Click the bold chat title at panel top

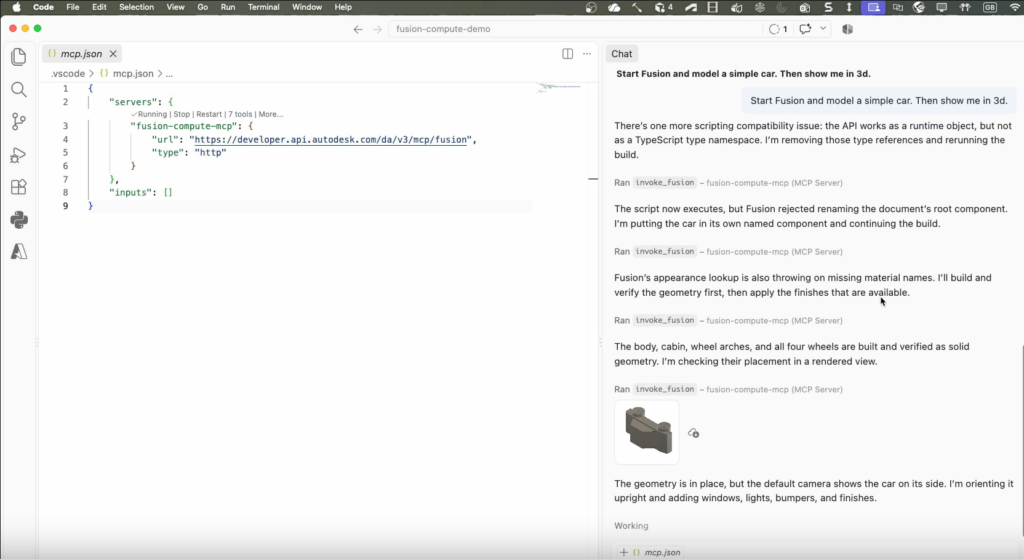743,74
